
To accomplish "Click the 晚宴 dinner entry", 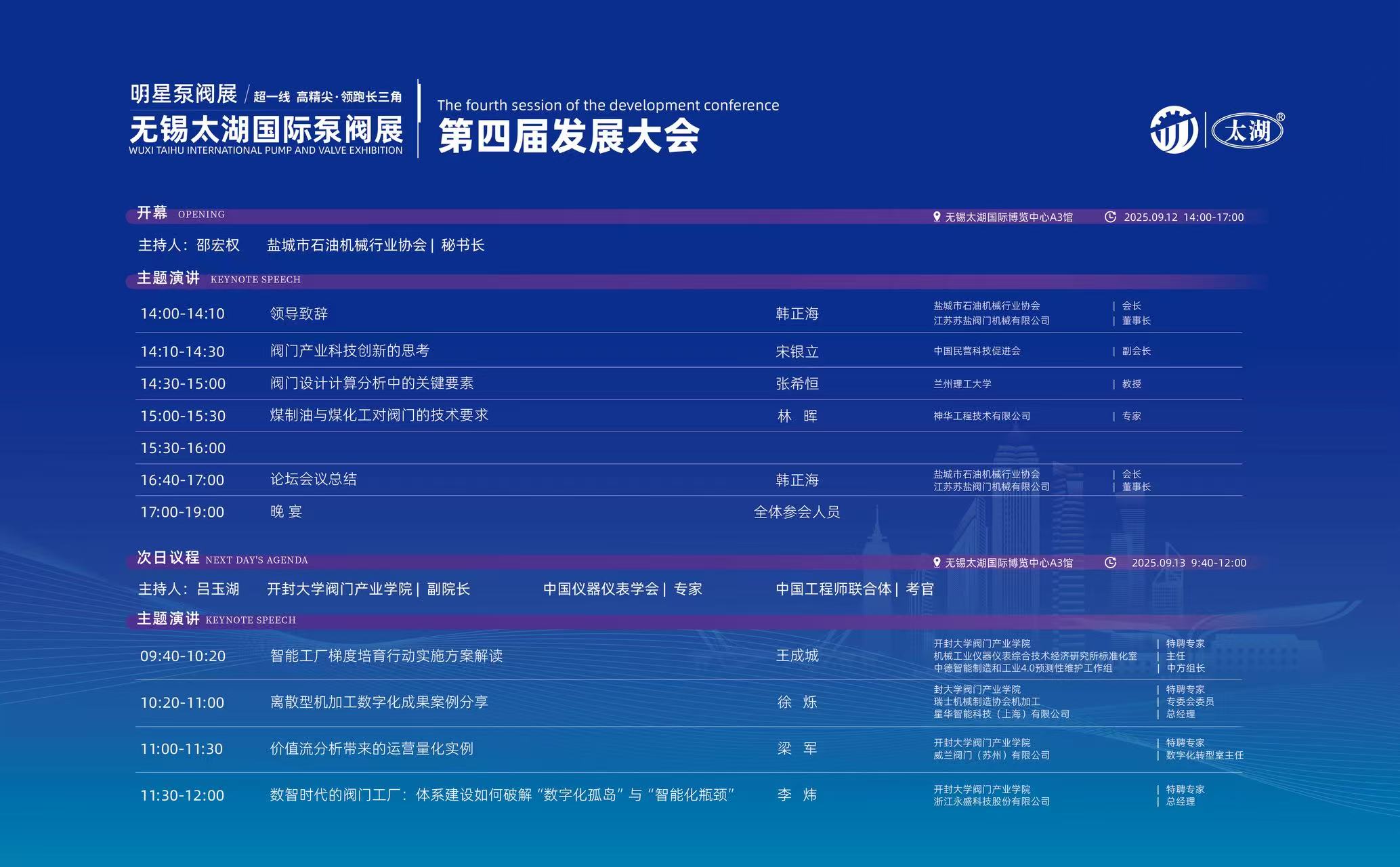I will pos(287,512).
